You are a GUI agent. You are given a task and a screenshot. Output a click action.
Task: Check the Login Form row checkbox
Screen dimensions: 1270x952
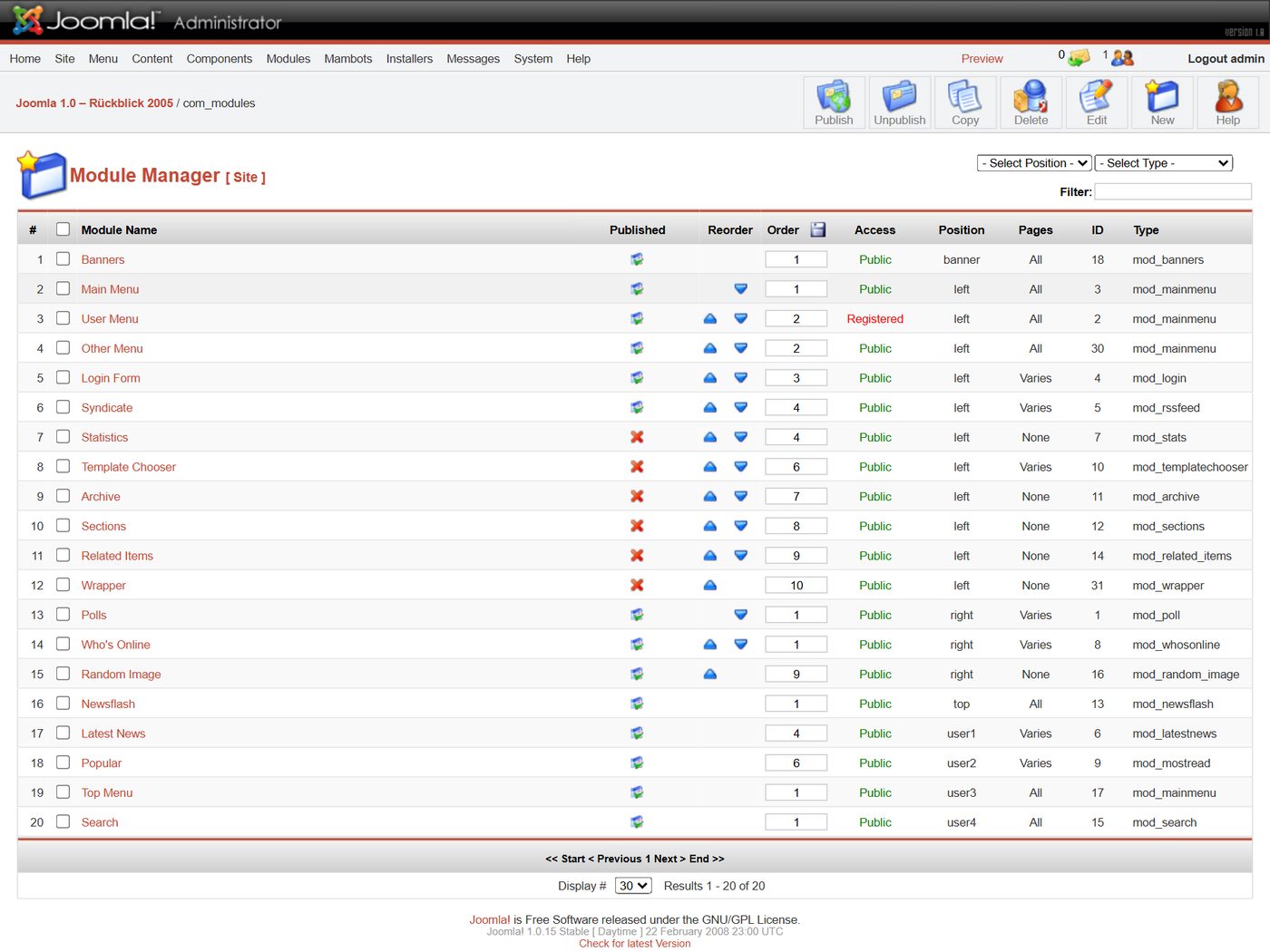click(x=63, y=377)
